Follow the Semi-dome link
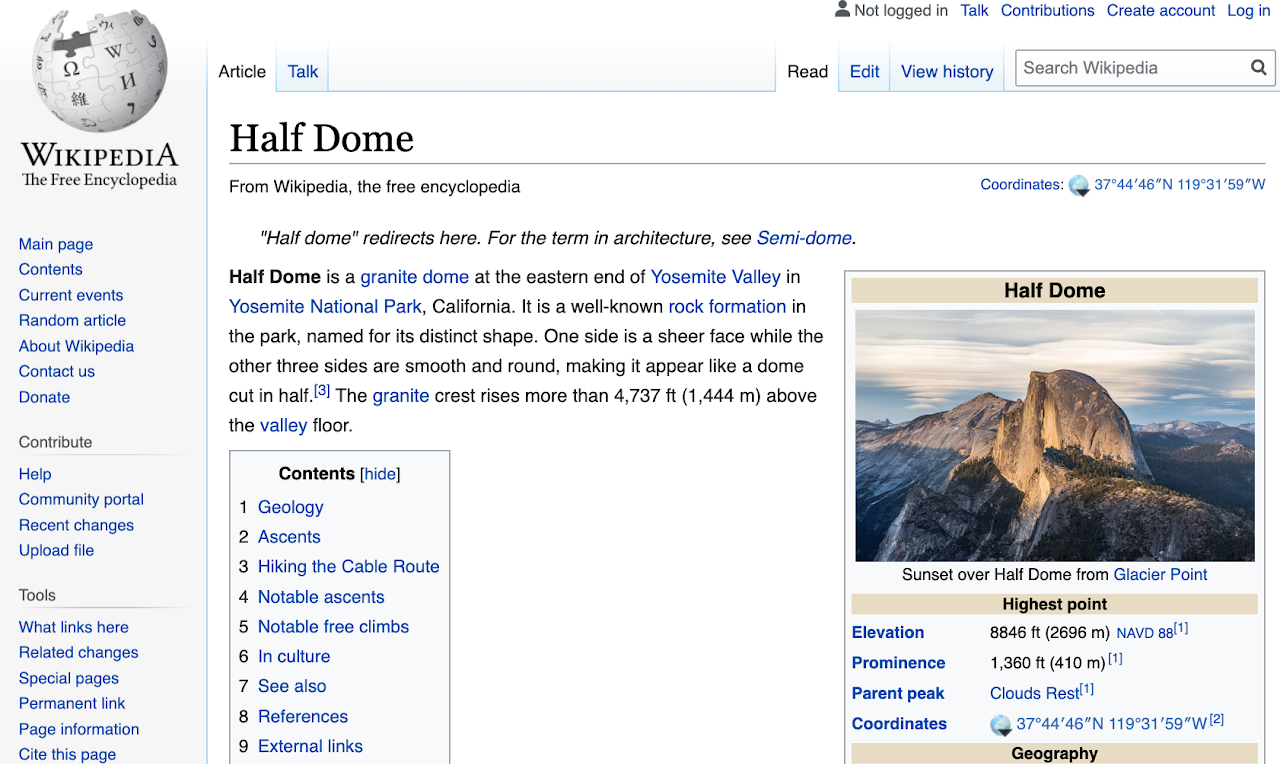 pyautogui.click(x=803, y=238)
